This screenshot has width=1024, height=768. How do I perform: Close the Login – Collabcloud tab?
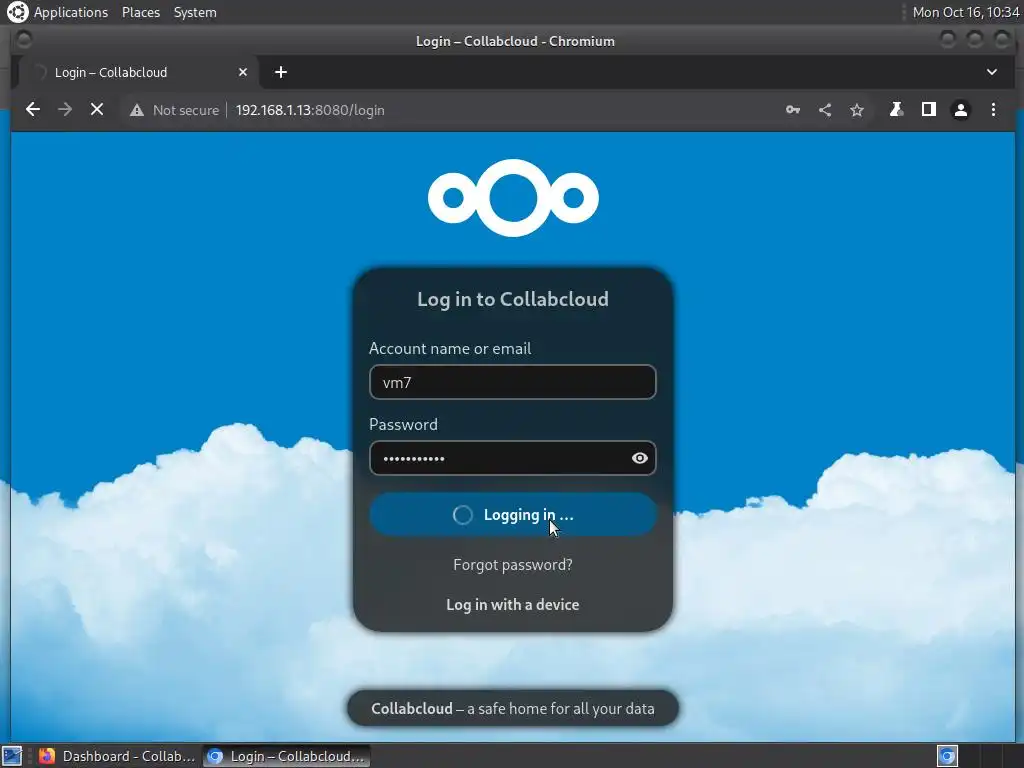pyautogui.click(x=243, y=72)
